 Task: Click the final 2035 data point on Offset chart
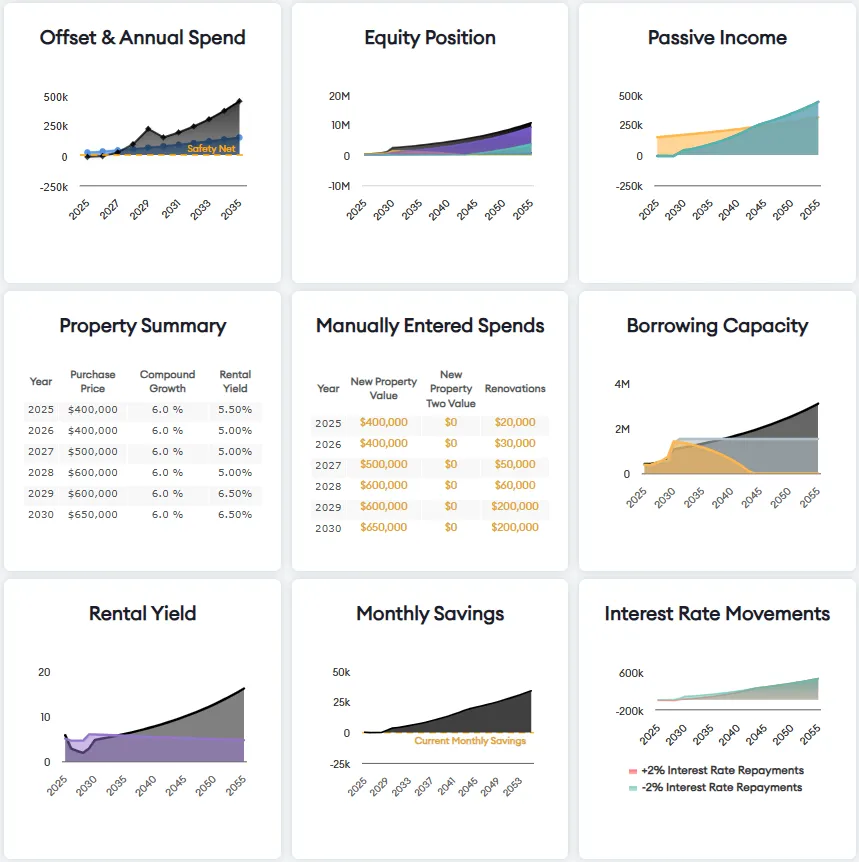pyautogui.click(x=240, y=101)
